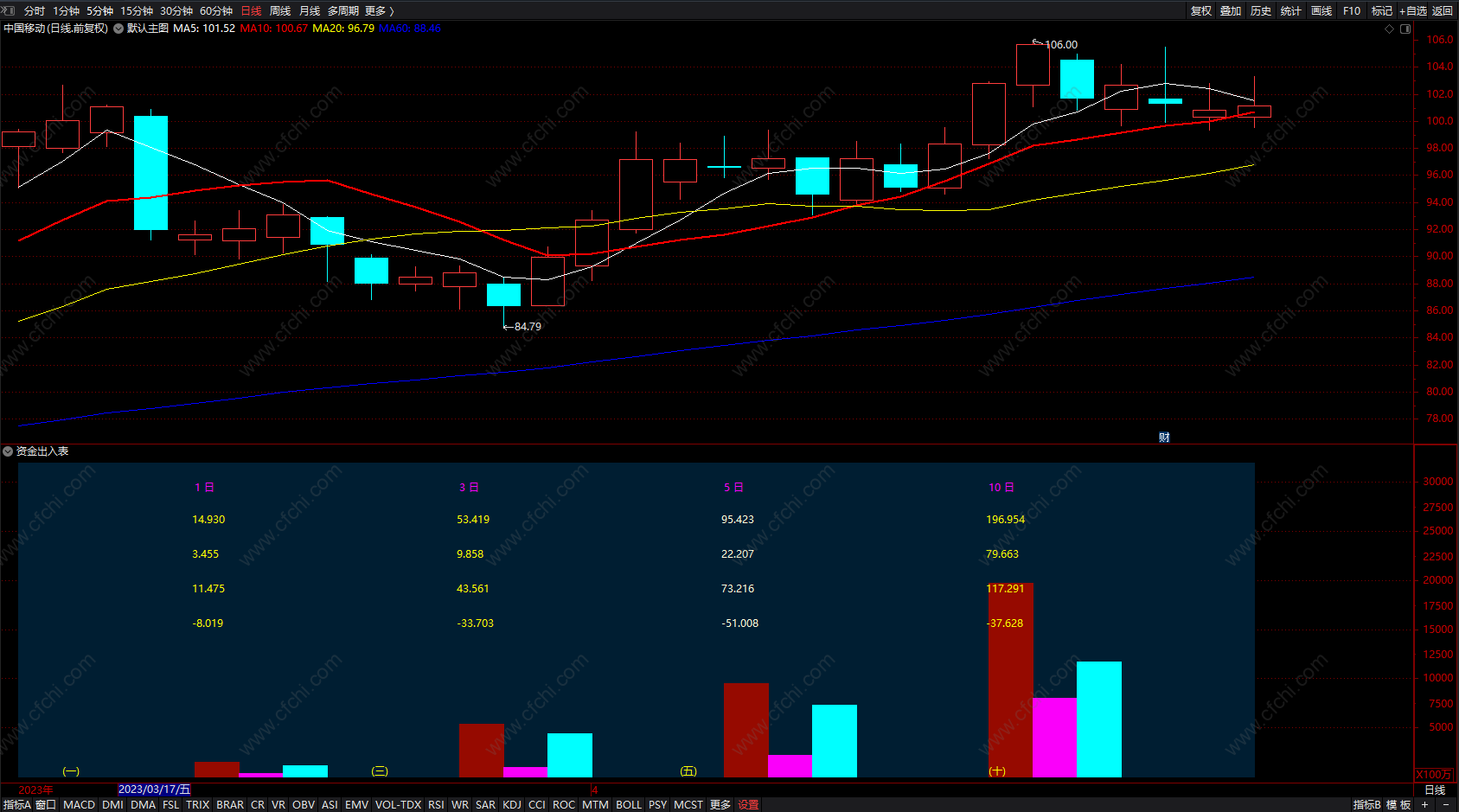
Task: Click the 模板 template button
Action: click(x=1398, y=805)
